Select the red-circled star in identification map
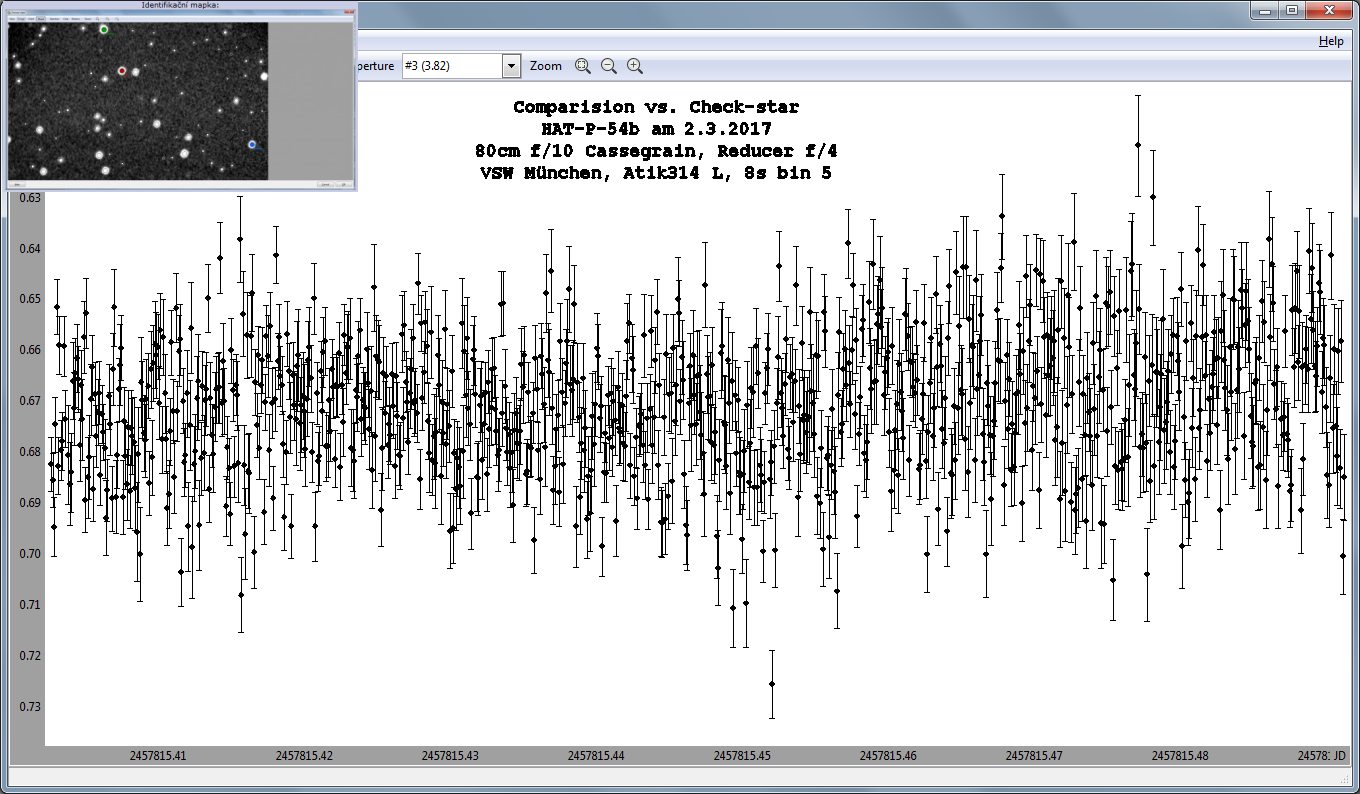This screenshot has height=794, width=1360. click(122, 71)
